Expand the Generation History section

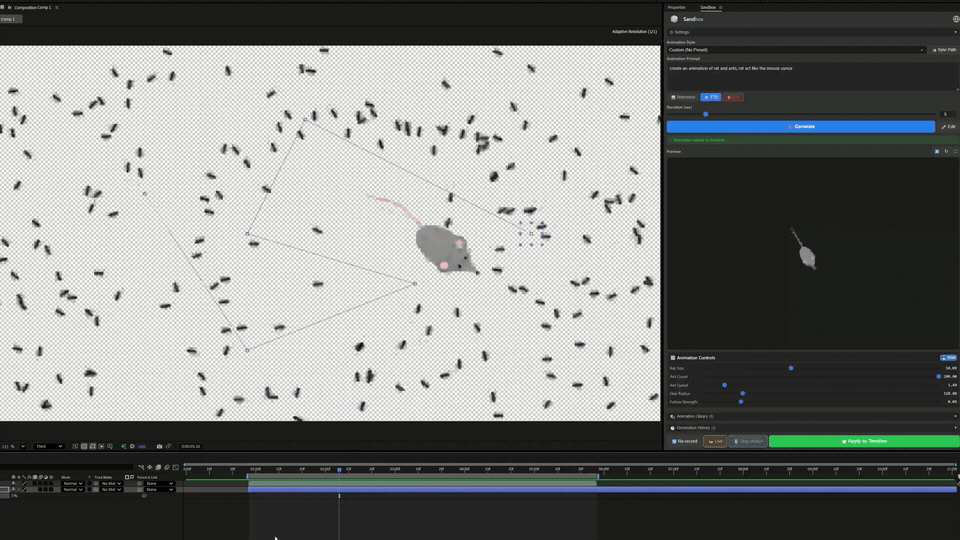696,427
